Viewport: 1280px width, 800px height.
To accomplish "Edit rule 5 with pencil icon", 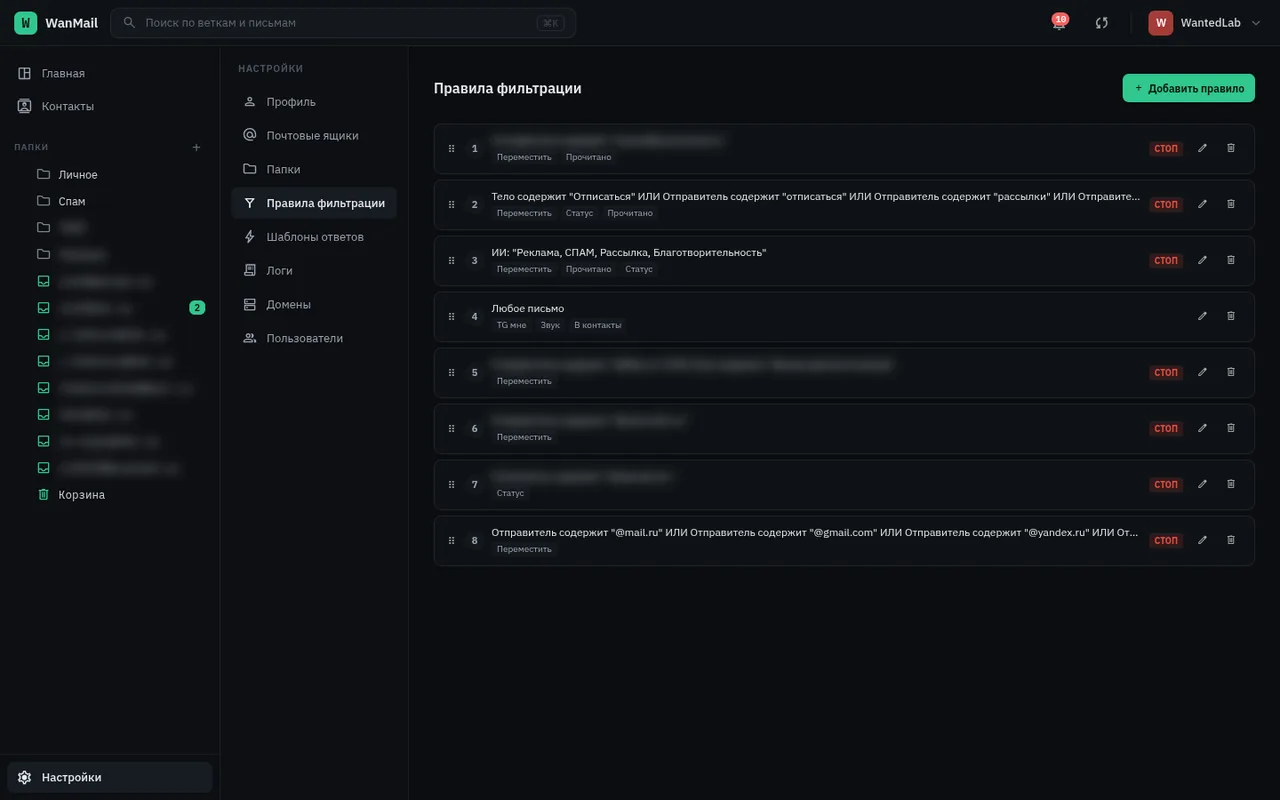I will pos(1202,372).
